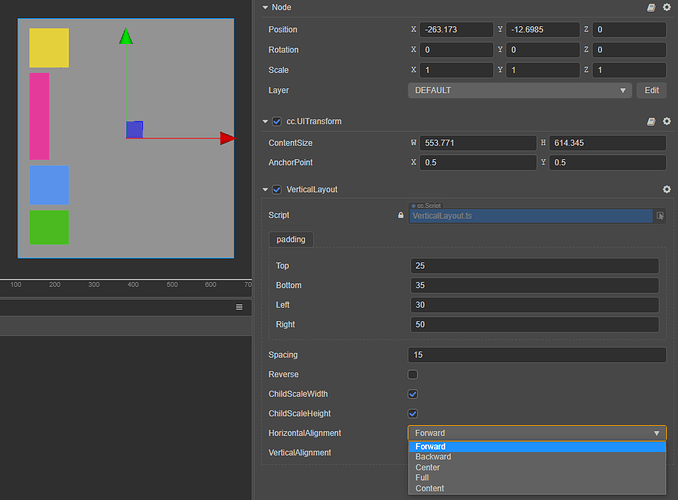Open the Node section help book icon
This screenshot has width=678, height=500.
(x=651, y=7)
